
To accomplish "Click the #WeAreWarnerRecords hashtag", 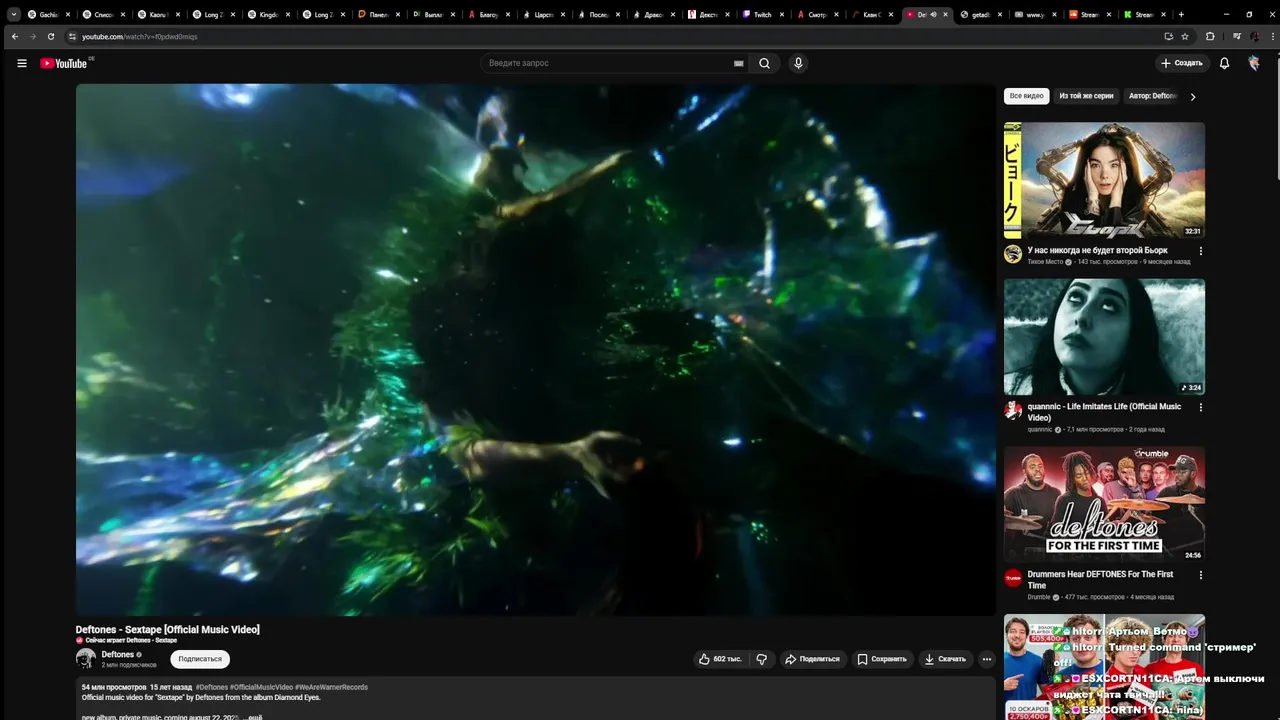I will click(x=331, y=687).
